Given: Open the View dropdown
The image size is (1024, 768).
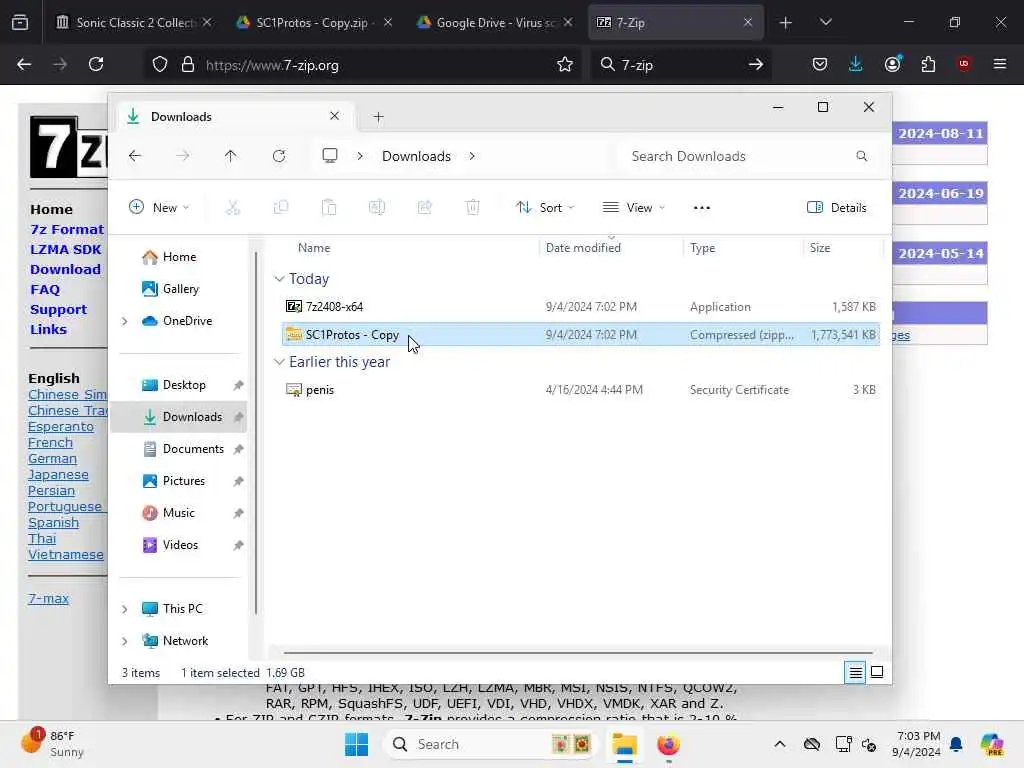Looking at the screenshot, I should click(x=633, y=208).
